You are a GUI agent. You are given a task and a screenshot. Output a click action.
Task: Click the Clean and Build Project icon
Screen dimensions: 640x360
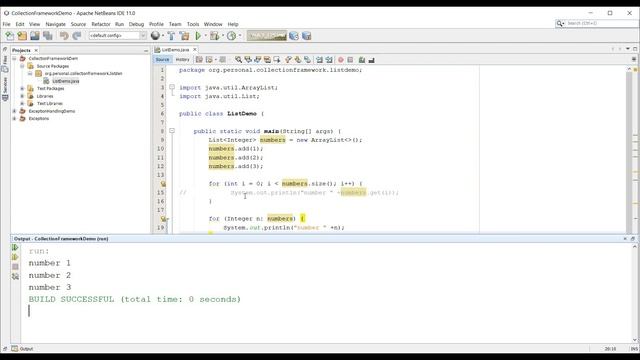184,36
